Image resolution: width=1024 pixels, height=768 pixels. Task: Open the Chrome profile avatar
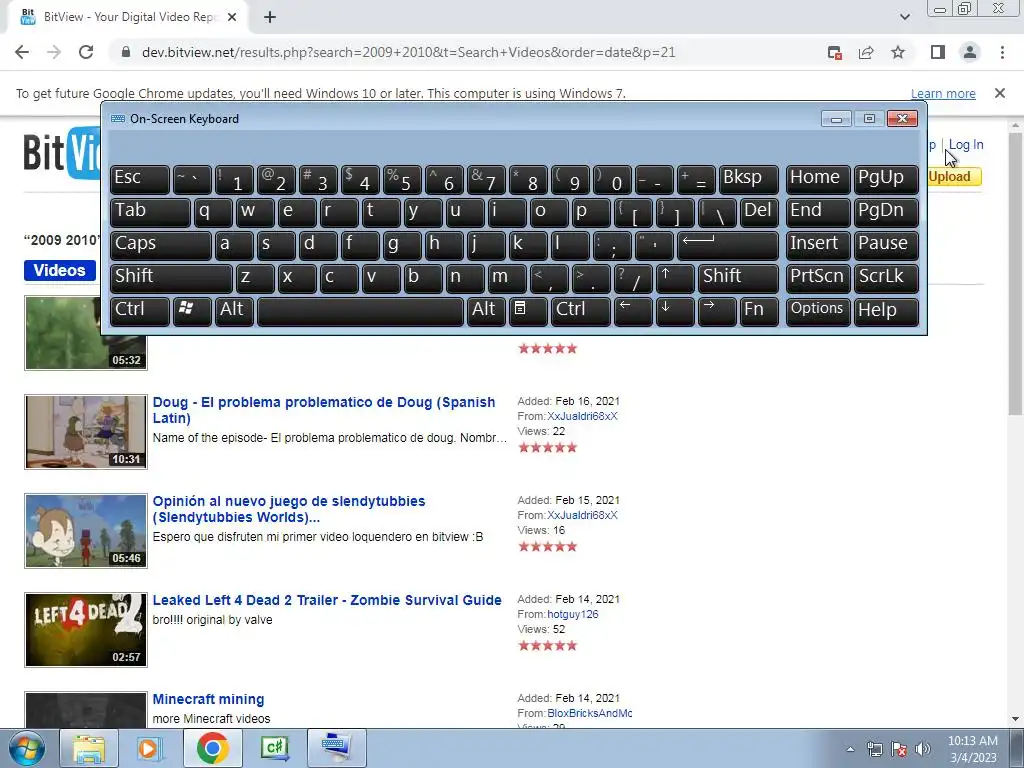pos(970,52)
